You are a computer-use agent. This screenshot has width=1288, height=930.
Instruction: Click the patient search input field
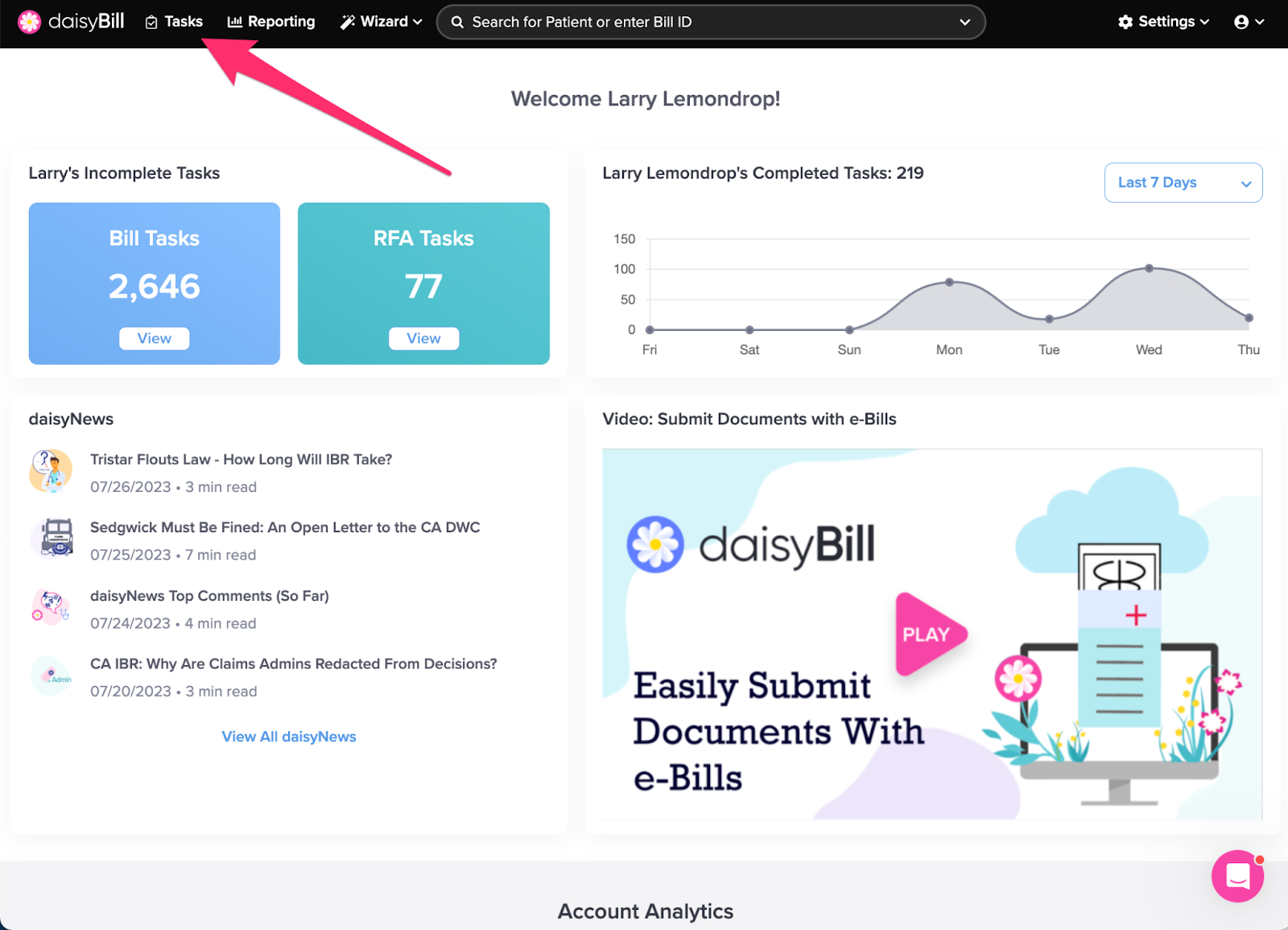click(708, 22)
